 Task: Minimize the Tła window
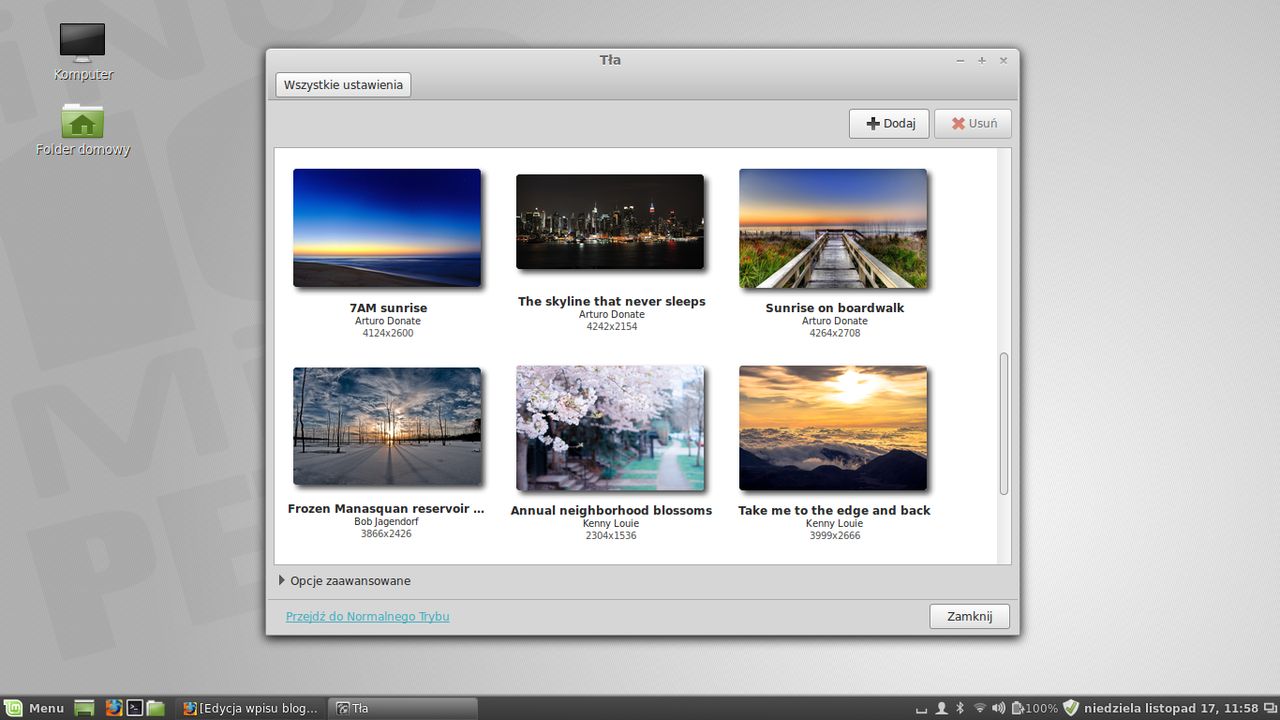[x=960, y=60]
